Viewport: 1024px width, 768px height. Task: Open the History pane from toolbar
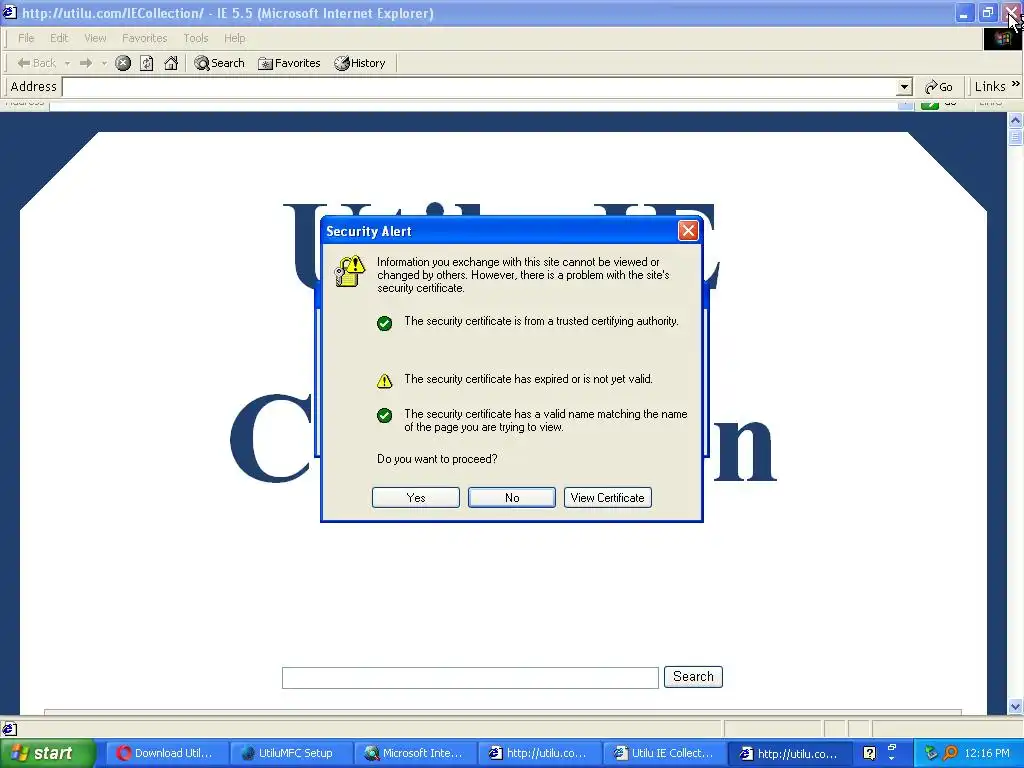pos(360,63)
